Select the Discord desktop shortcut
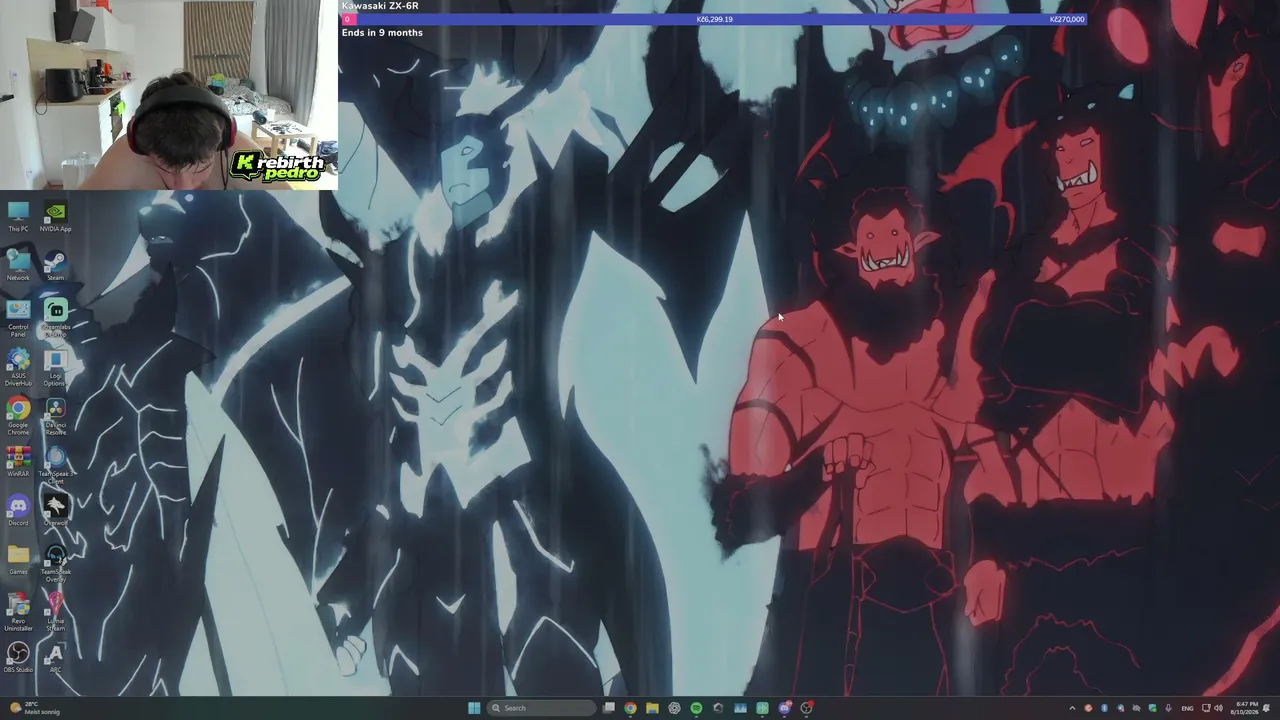Image resolution: width=1280 pixels, height=720 pixels. [x=18, y=511]
